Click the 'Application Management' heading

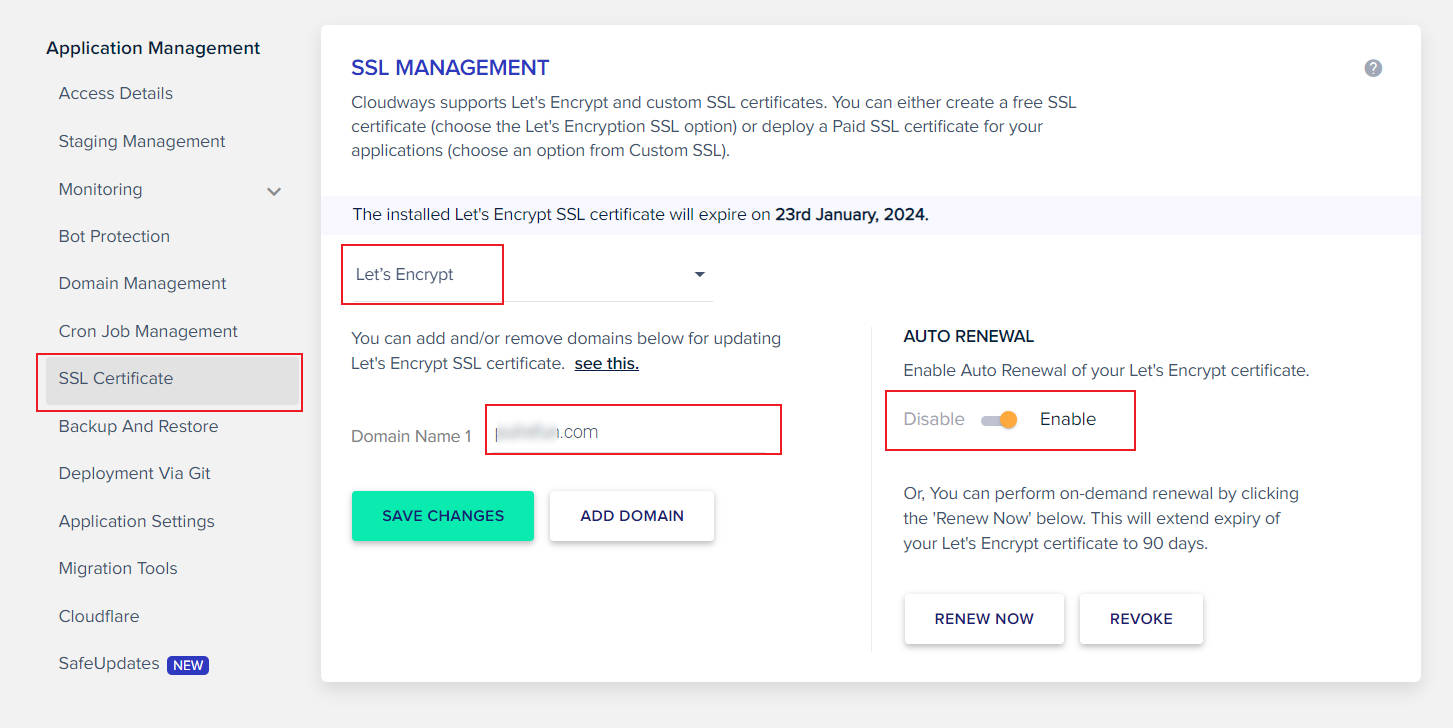pyautogui.click(x=153, y=48)
